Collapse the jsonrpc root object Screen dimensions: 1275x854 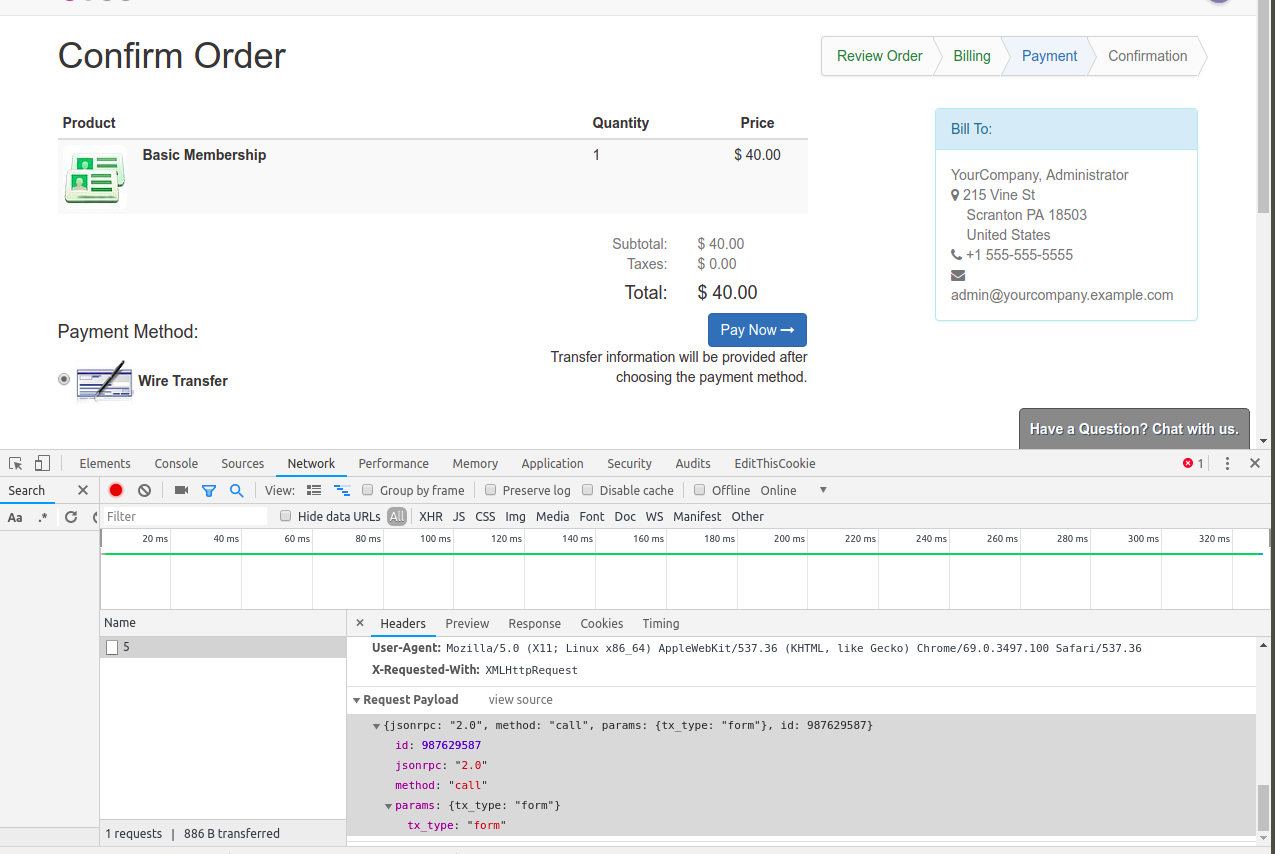(376, 725)
